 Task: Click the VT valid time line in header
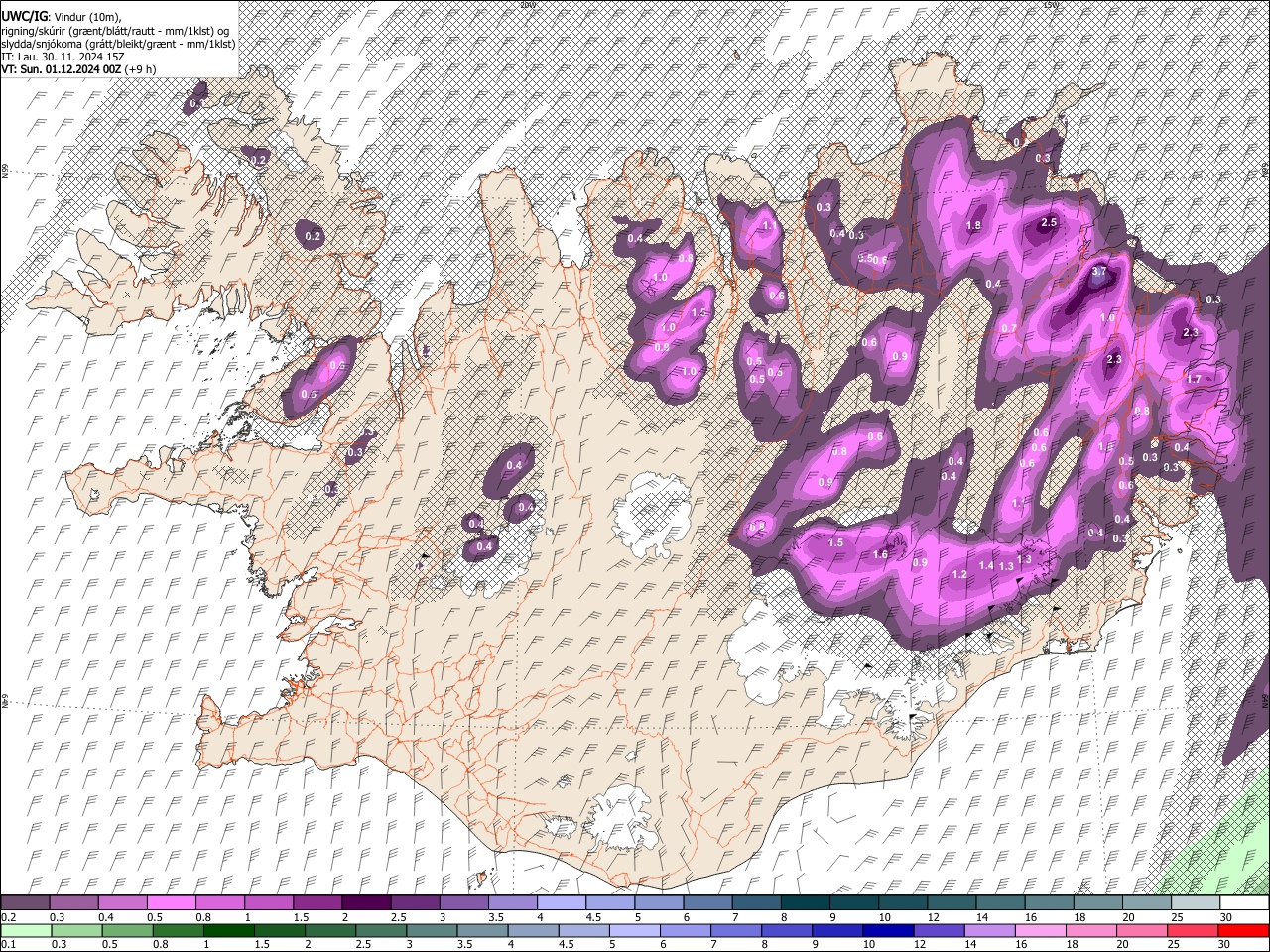(x=77, y=69)
